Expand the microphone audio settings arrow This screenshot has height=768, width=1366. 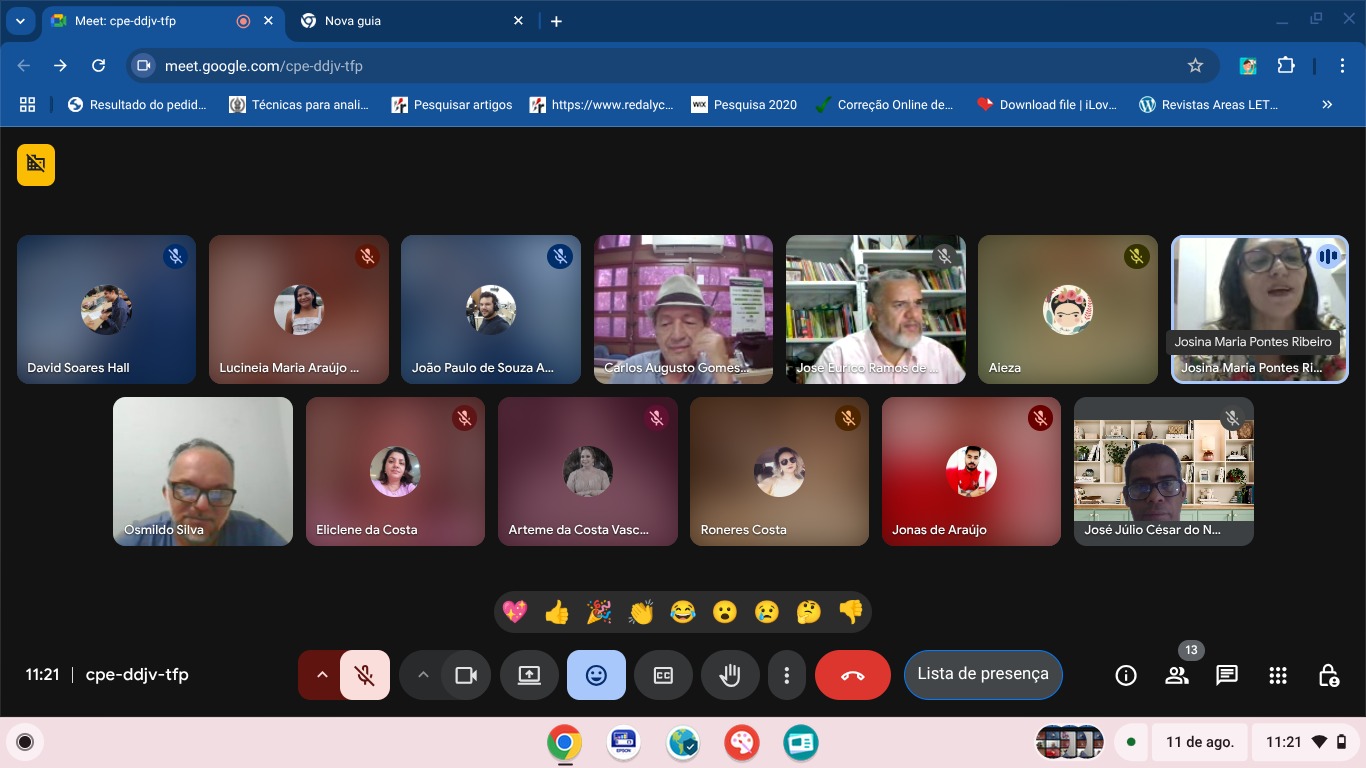322,675
